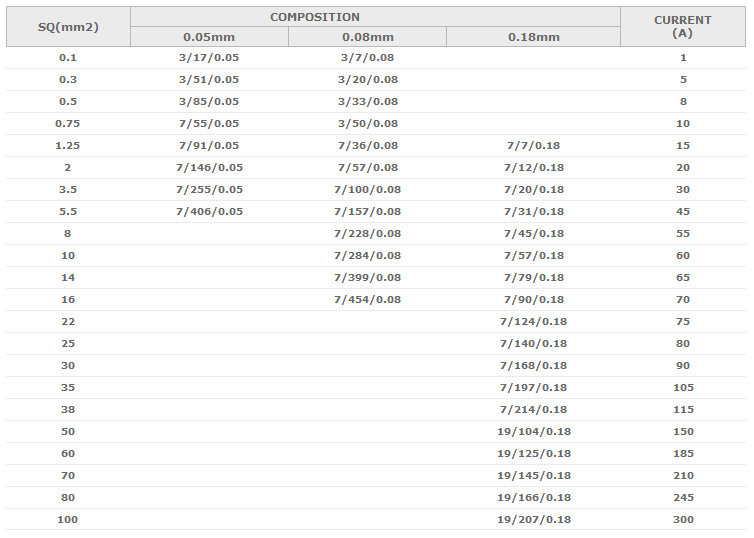Select the 7/228/0.08 cell
The height and width of the screenshot is (538, 754).
coord(368,234)
